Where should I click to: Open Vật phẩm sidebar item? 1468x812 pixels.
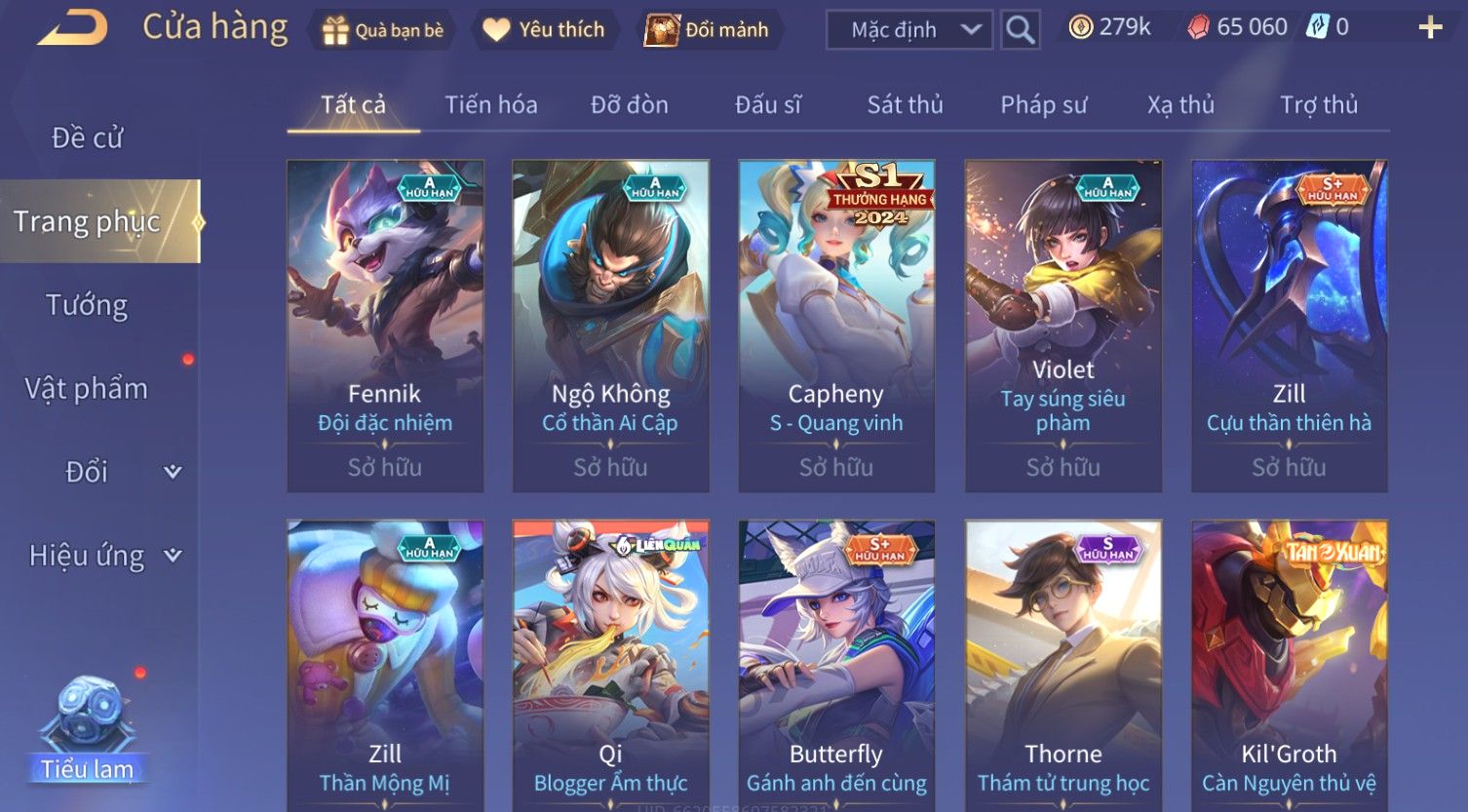pyautogui.click(x=87, y=389)
